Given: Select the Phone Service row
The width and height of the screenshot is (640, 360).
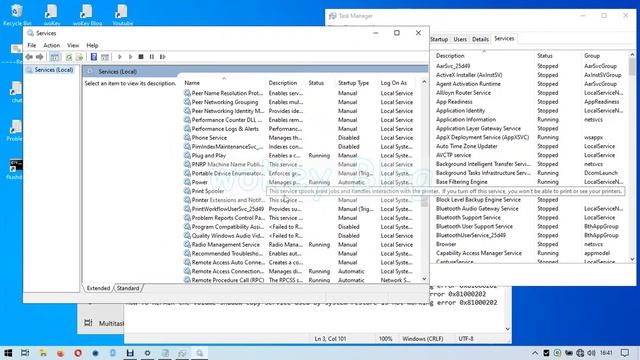Looking at the screenshot, I should (x=301, y=138).
